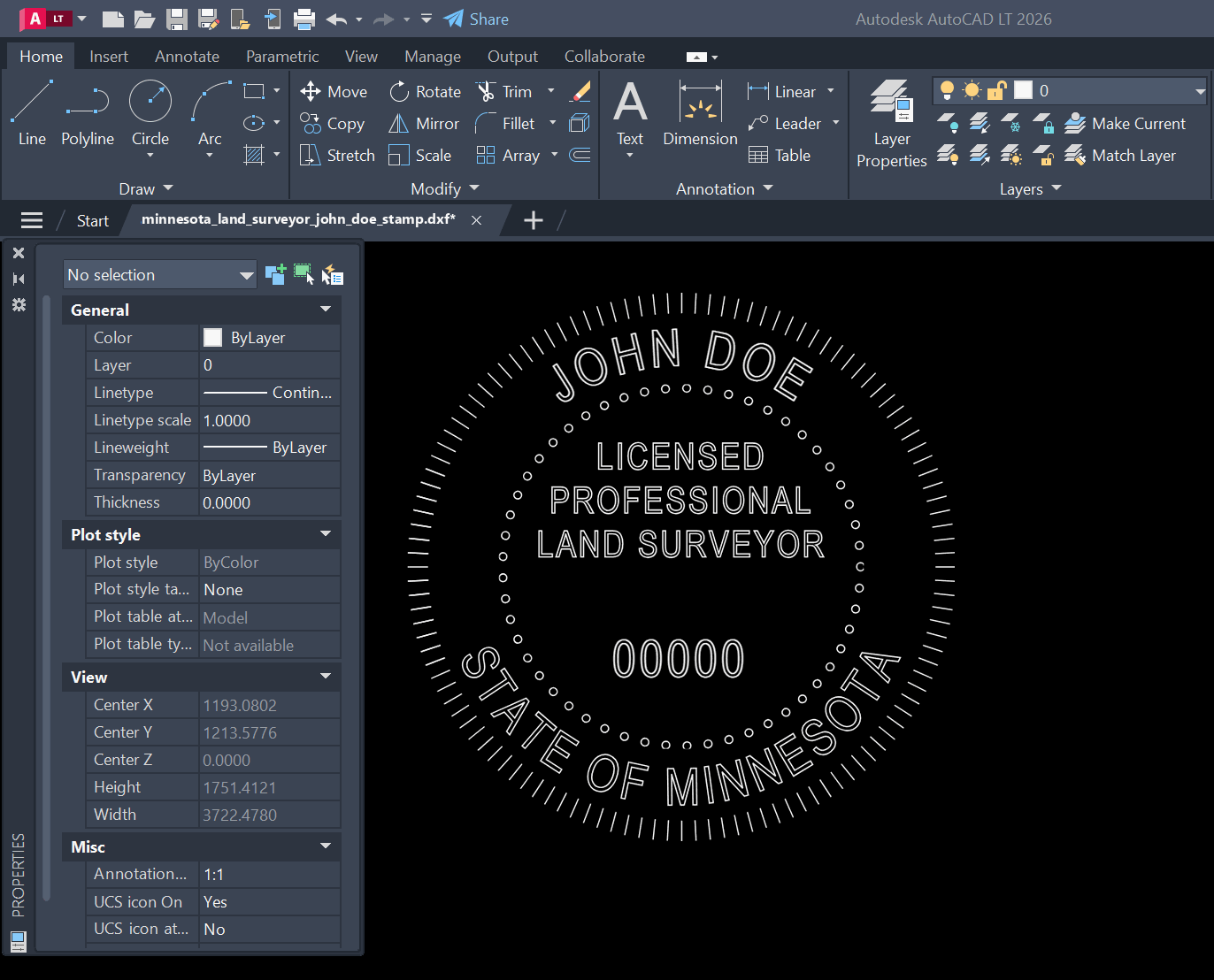This screenshot has height=980, width=1214.
Task: Switch to the Annotate ribbon tab
Action: click(187, 57)
